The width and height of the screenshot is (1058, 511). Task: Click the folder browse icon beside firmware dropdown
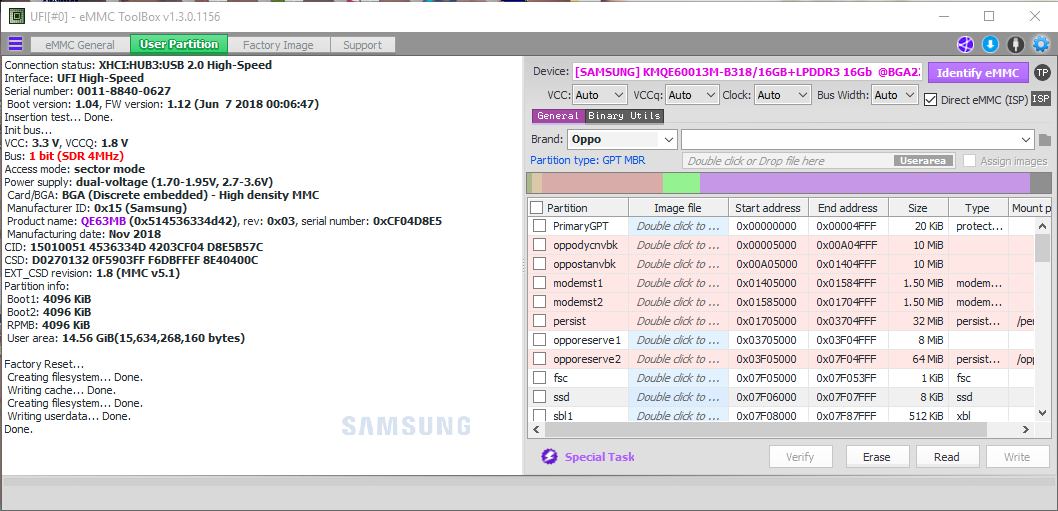1045,140
